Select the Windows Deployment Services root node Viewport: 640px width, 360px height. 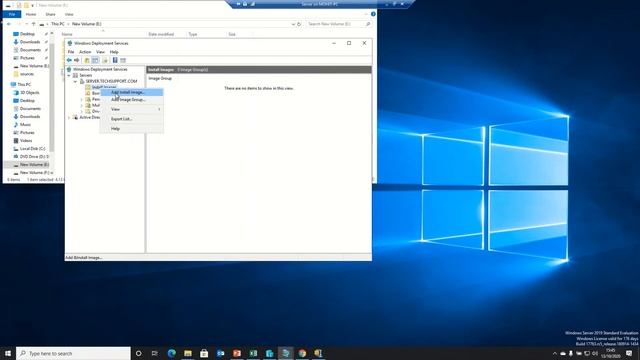[x=100, y=69]
